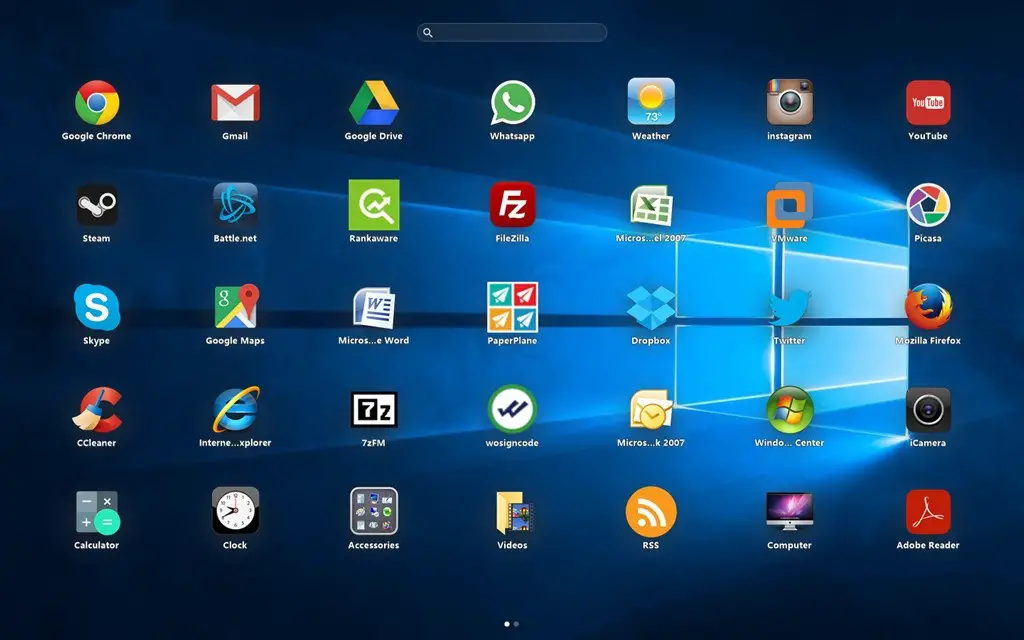Open the Battle.net launcher
This screenshot has height=640, width=1024.
click(235, 205)
